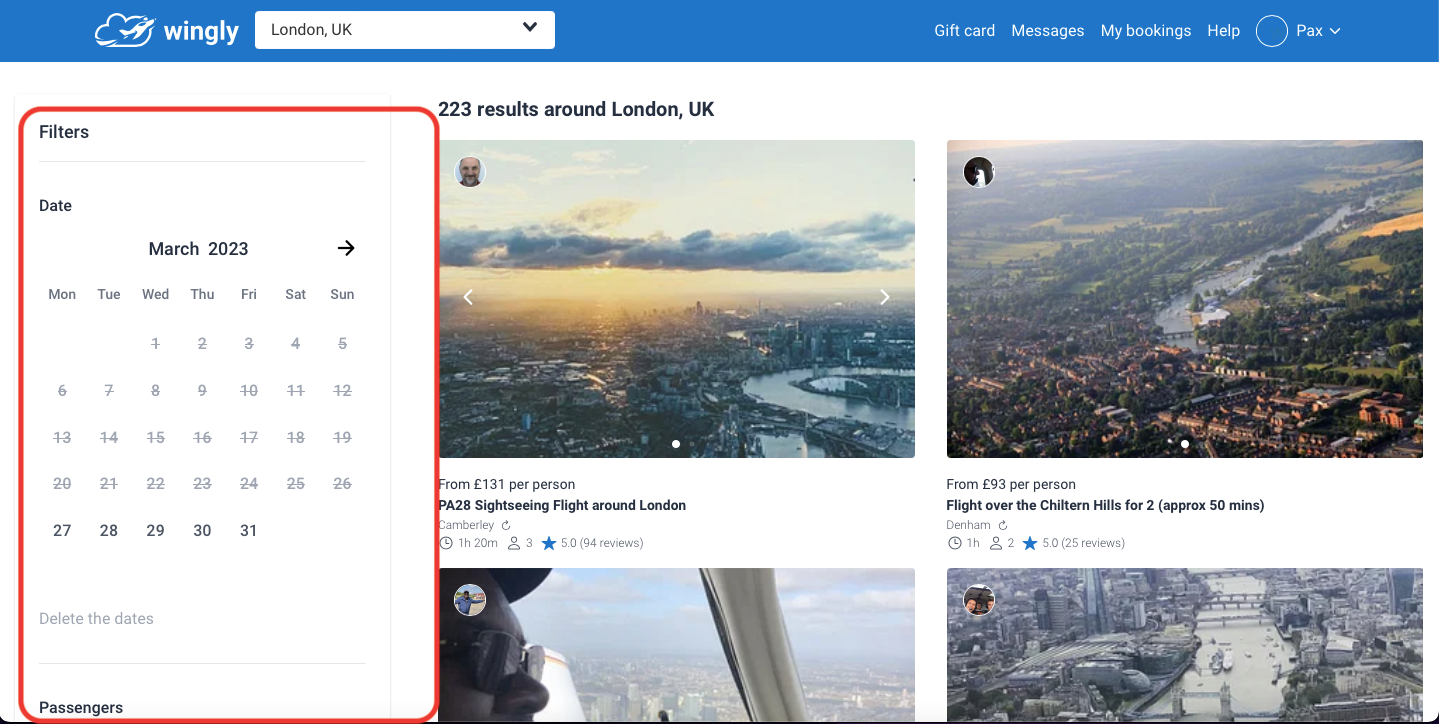Click the From £131 per person price

507,484
